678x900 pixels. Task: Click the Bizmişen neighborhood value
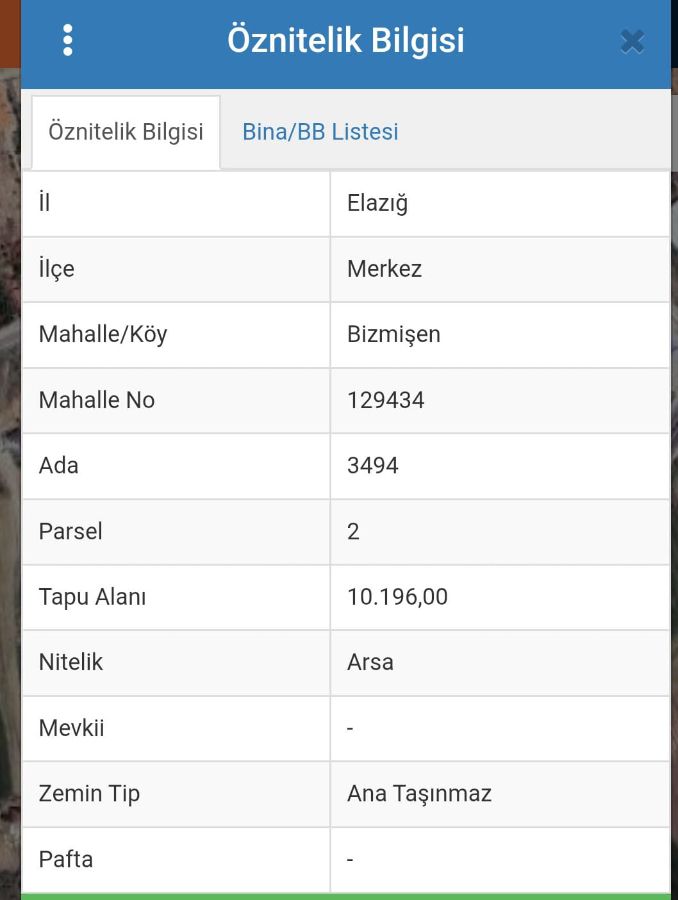(x=394, y=334)
